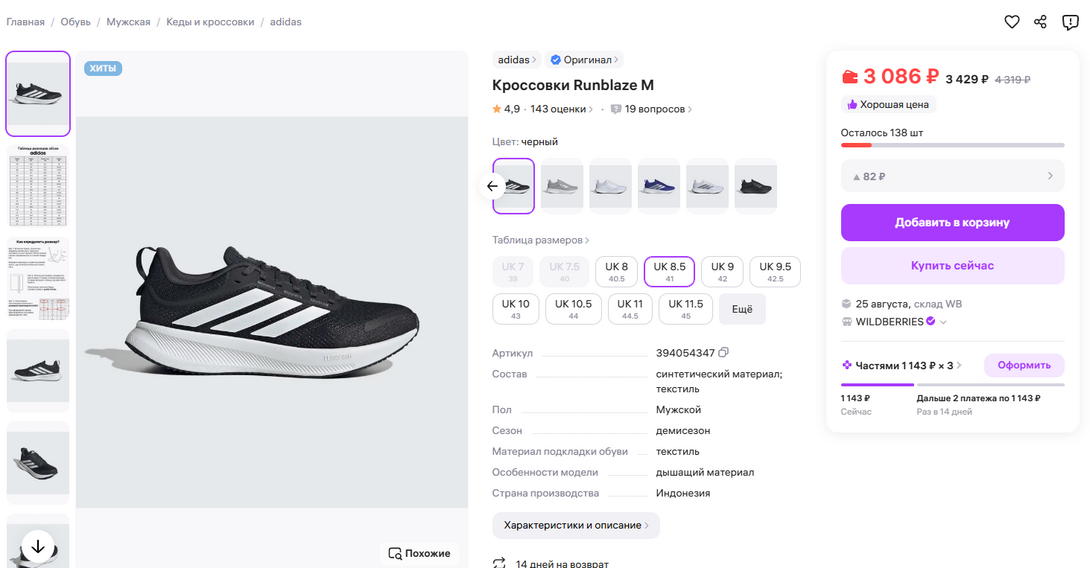Click the share icon
The width and height of the screenshot is (1090, 568).
tap(1040, 22)
